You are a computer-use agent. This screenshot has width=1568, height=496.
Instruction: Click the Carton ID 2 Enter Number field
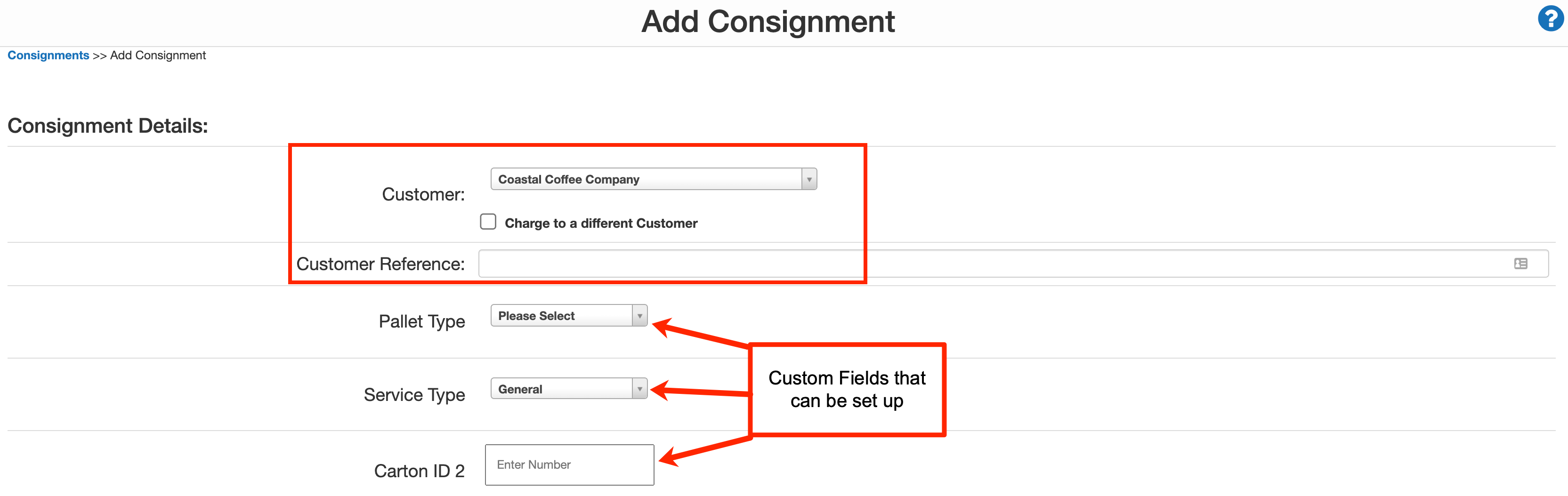tap(568, 464)
